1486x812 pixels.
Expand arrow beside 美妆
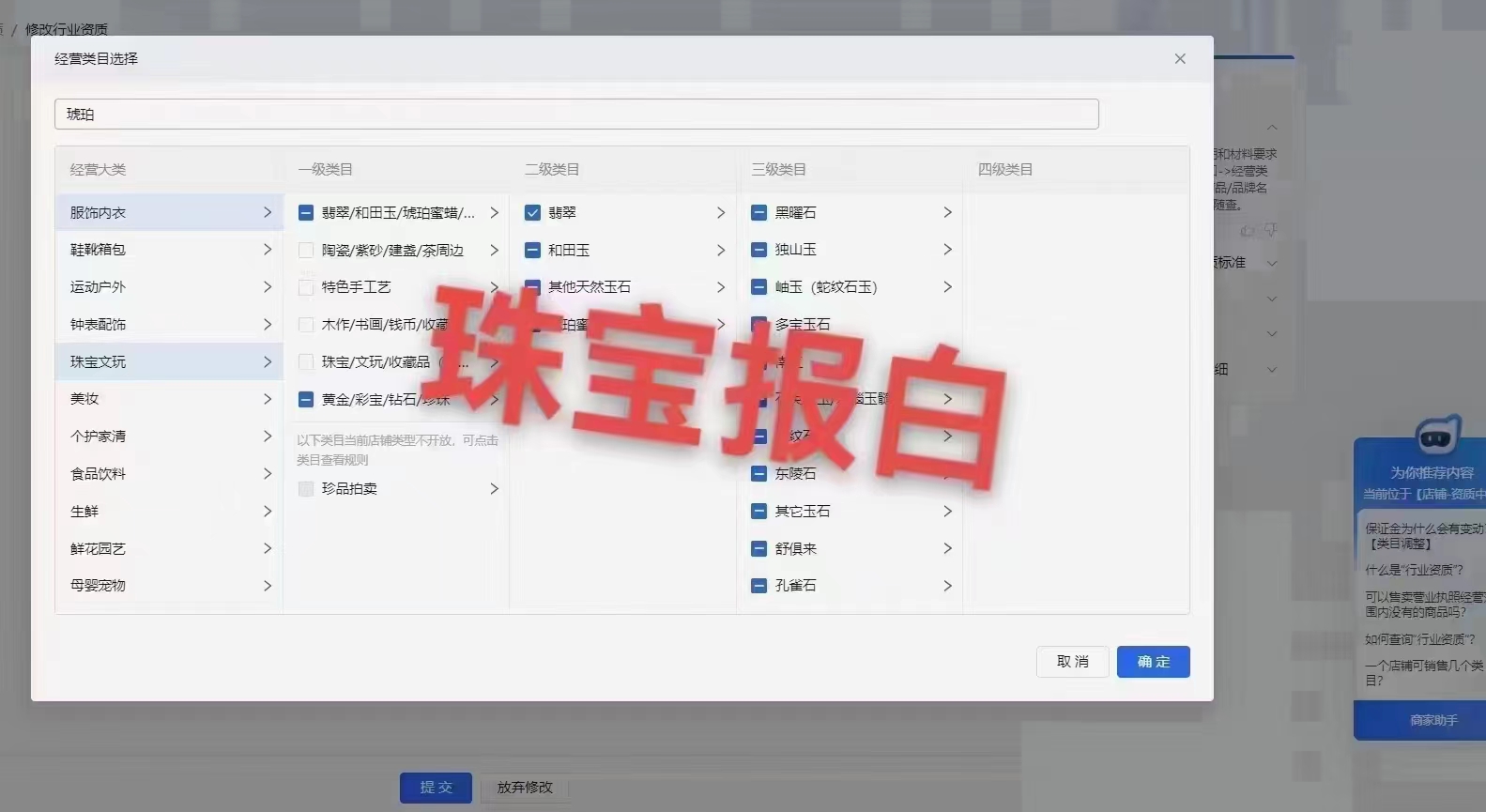(x=268, y=399)
